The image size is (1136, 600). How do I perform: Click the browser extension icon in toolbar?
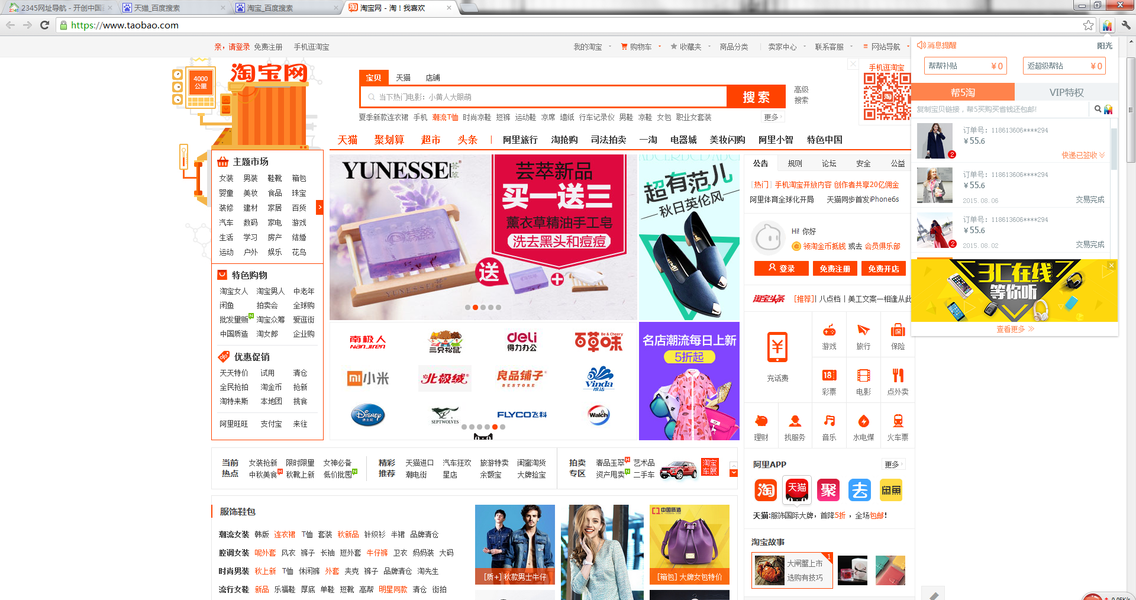[x=1107, y=25]
